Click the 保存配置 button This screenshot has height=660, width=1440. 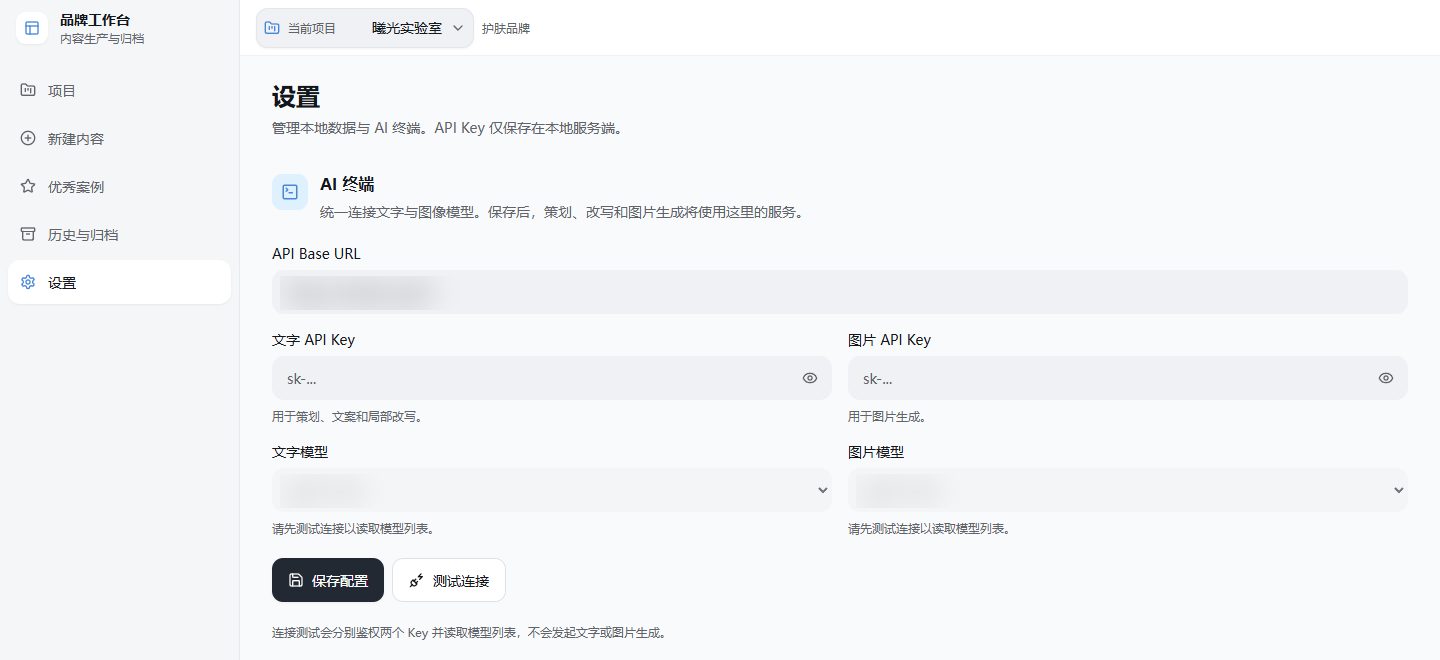328,580
